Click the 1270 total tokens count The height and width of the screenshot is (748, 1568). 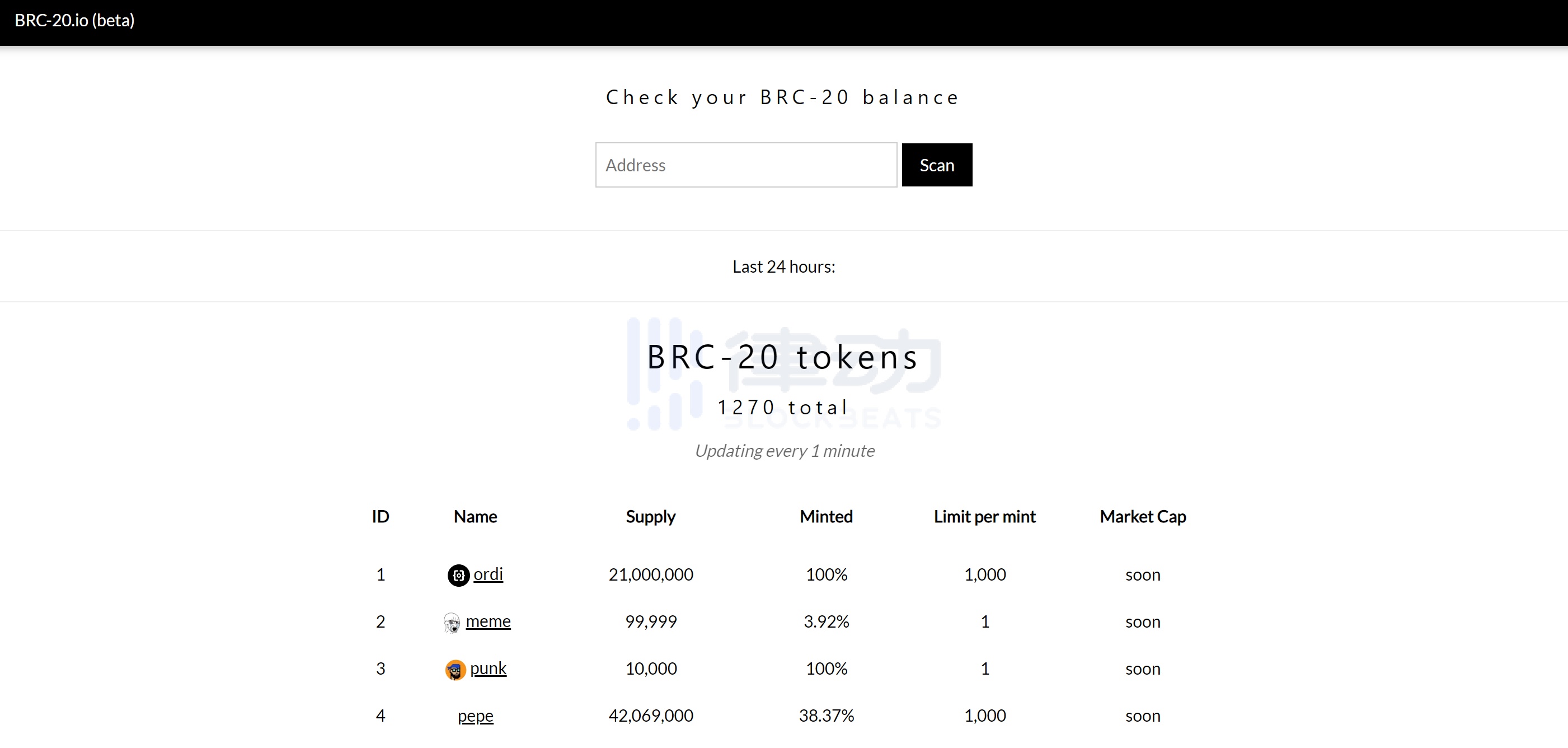783,408
